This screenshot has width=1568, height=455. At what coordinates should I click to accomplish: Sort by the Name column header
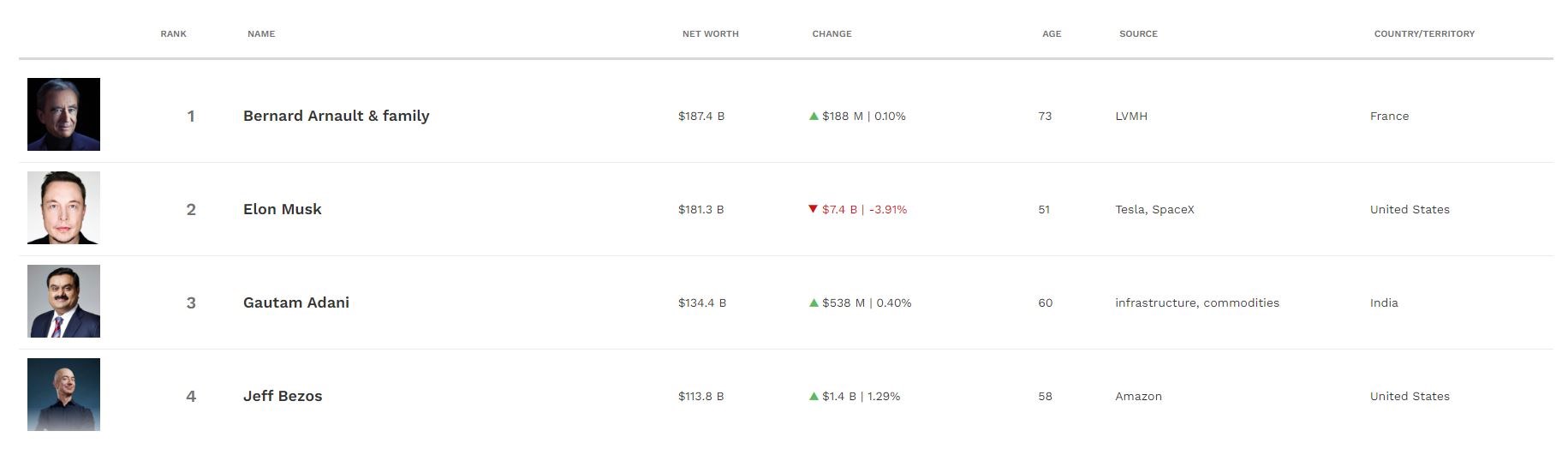(261, 33)
